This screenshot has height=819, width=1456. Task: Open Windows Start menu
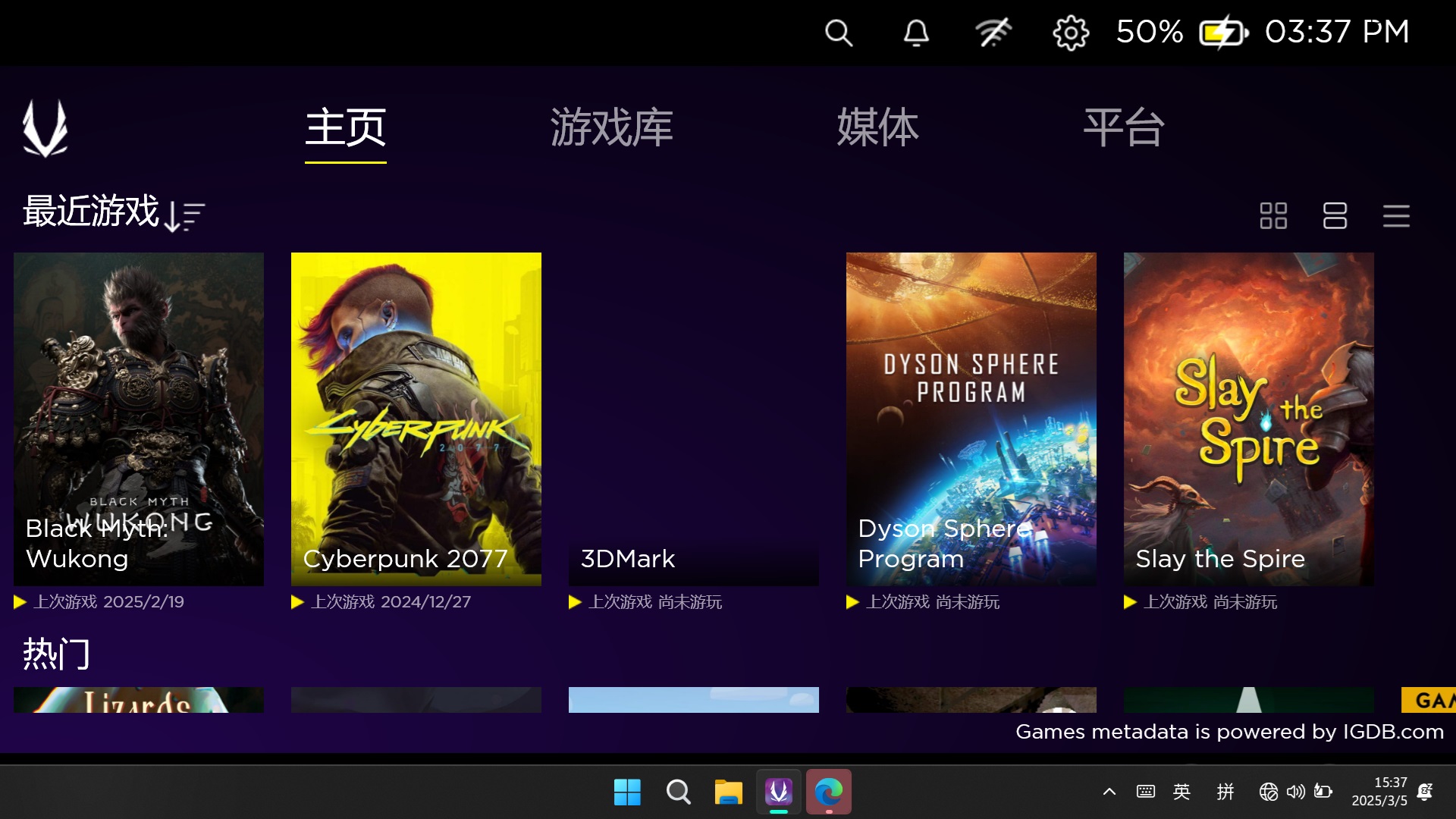627,792
